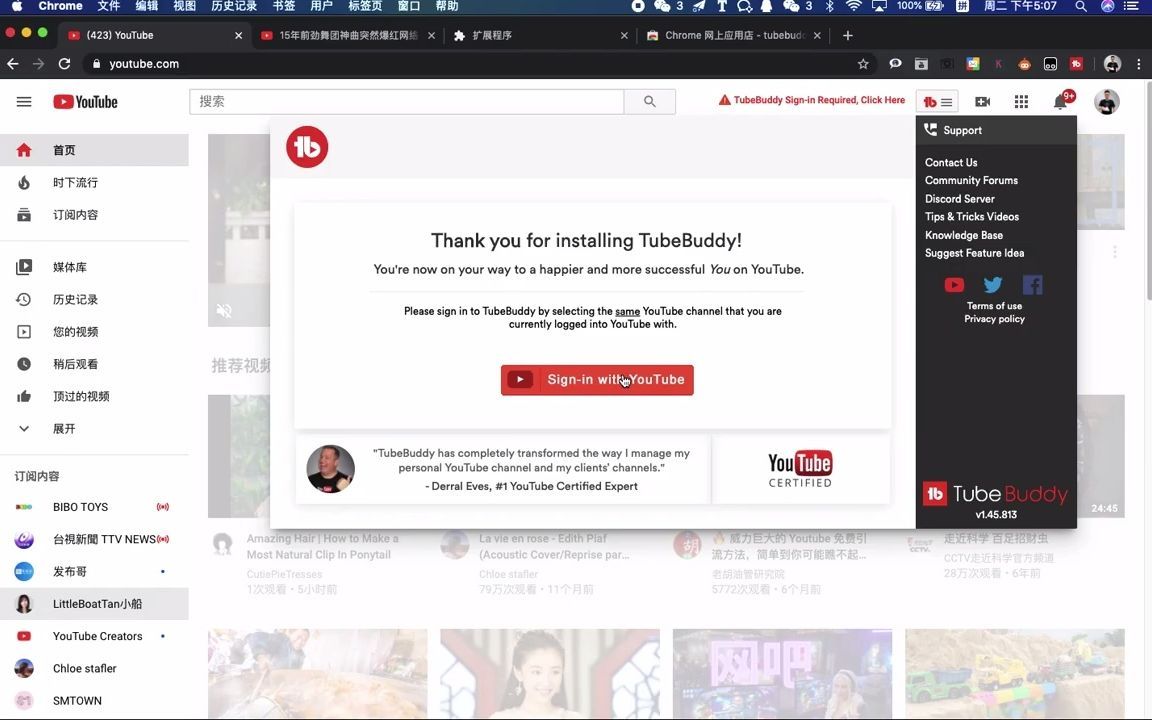Open the YouTube apps grid icon

[1021, 101]
